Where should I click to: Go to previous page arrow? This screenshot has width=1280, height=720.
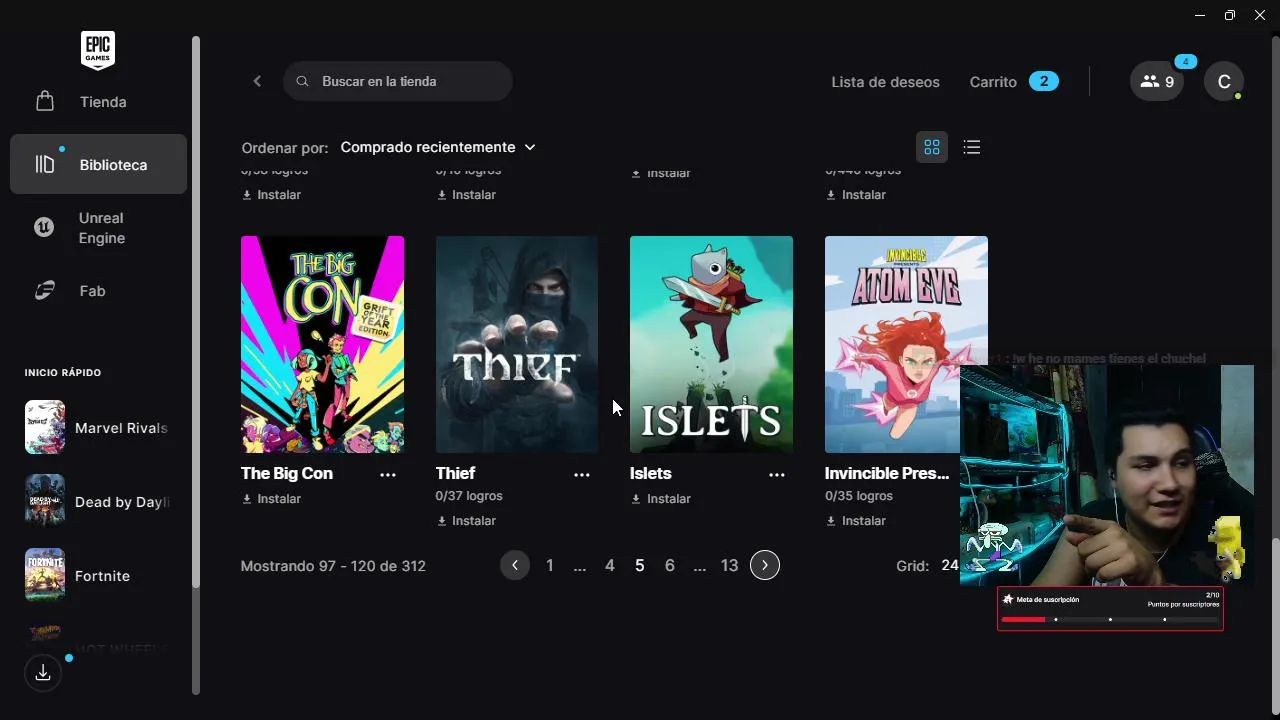point(515,565)
